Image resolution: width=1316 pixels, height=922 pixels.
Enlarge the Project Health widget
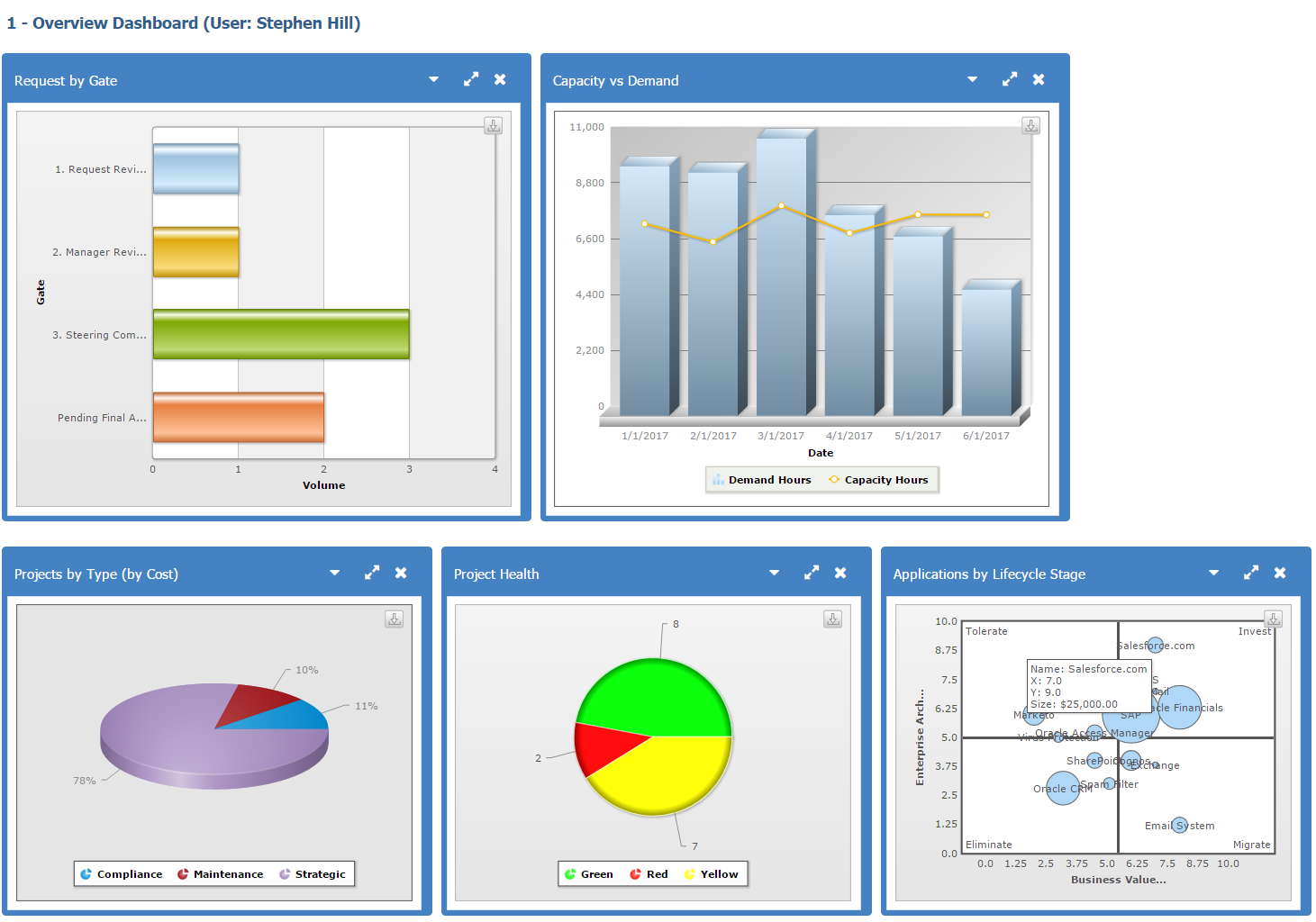[x=811, y=573]
